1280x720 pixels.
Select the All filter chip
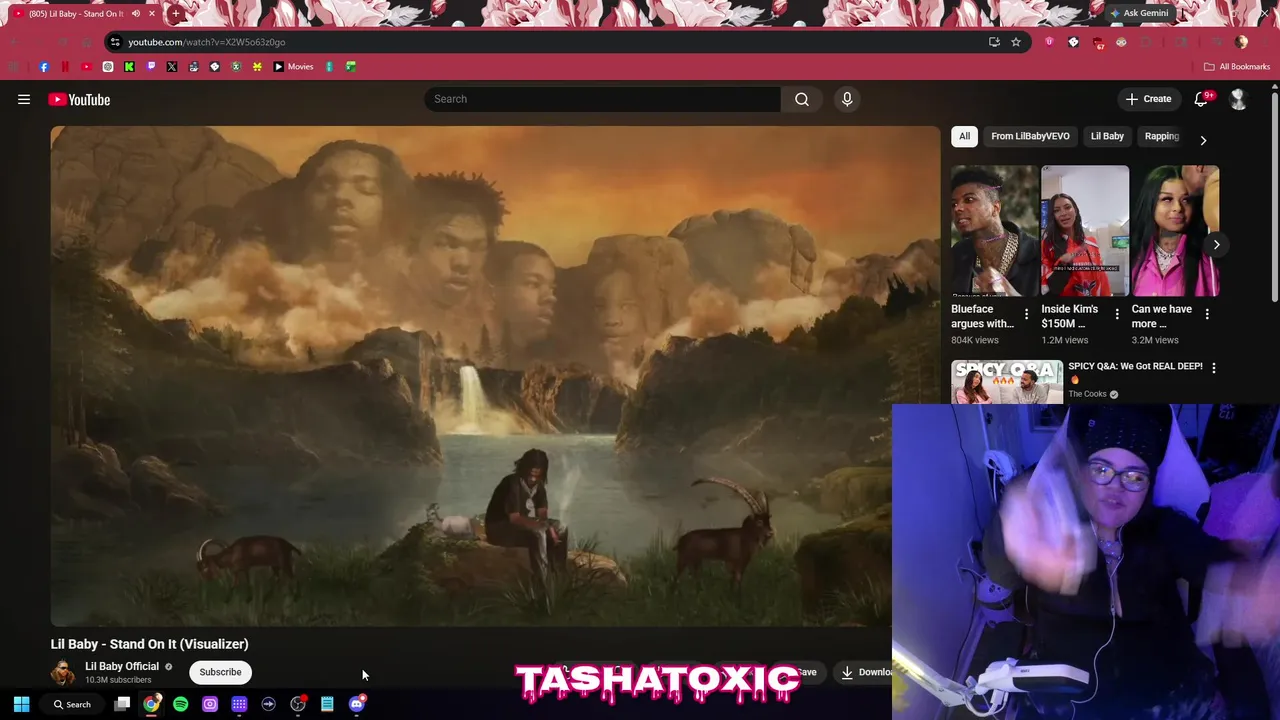pos(964,136)
